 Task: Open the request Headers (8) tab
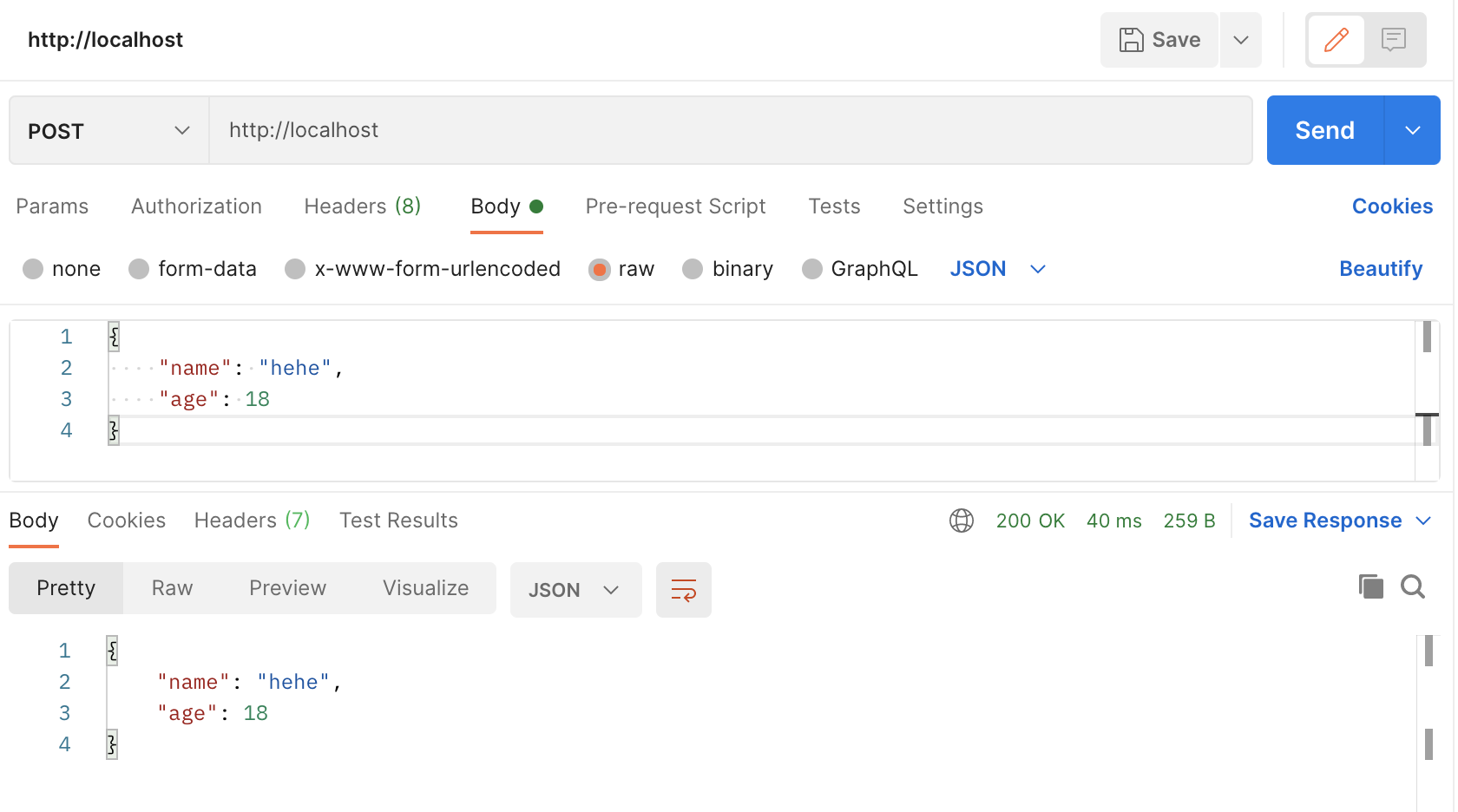pyautogui.click(x=363, y=206)
